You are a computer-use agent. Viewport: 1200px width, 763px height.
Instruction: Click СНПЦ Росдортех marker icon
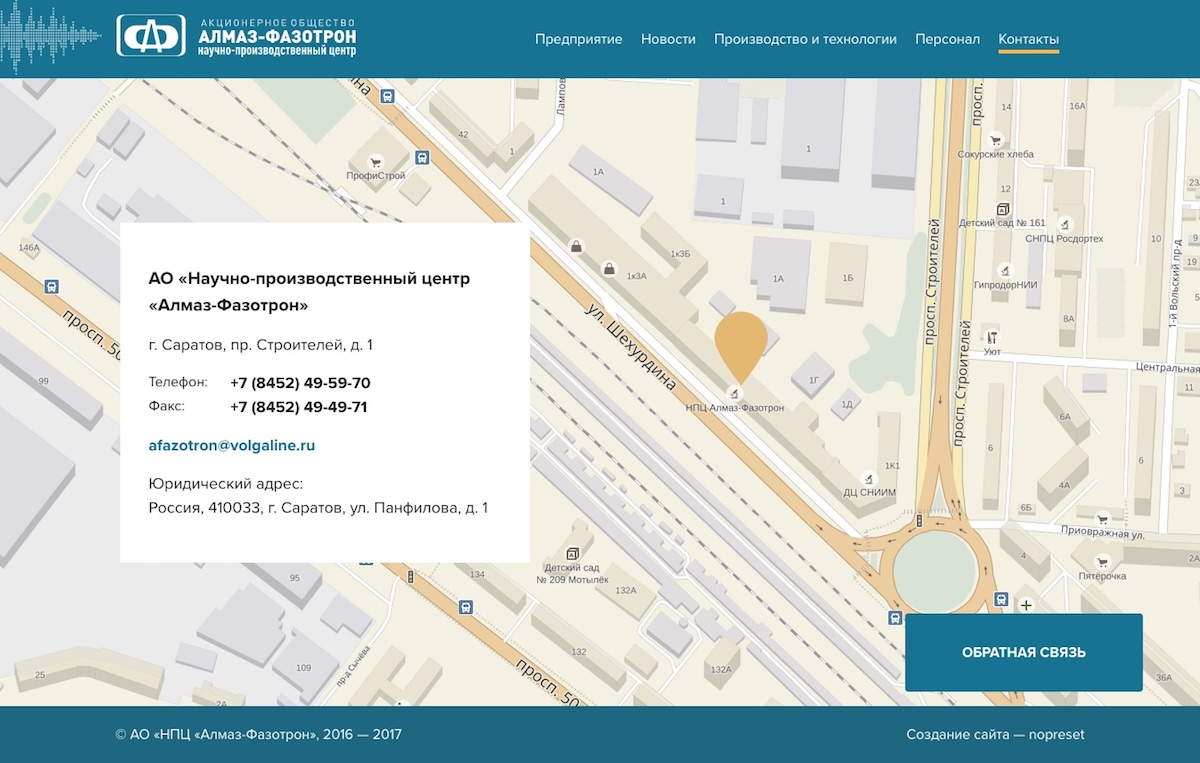(x=1065, y=224)
